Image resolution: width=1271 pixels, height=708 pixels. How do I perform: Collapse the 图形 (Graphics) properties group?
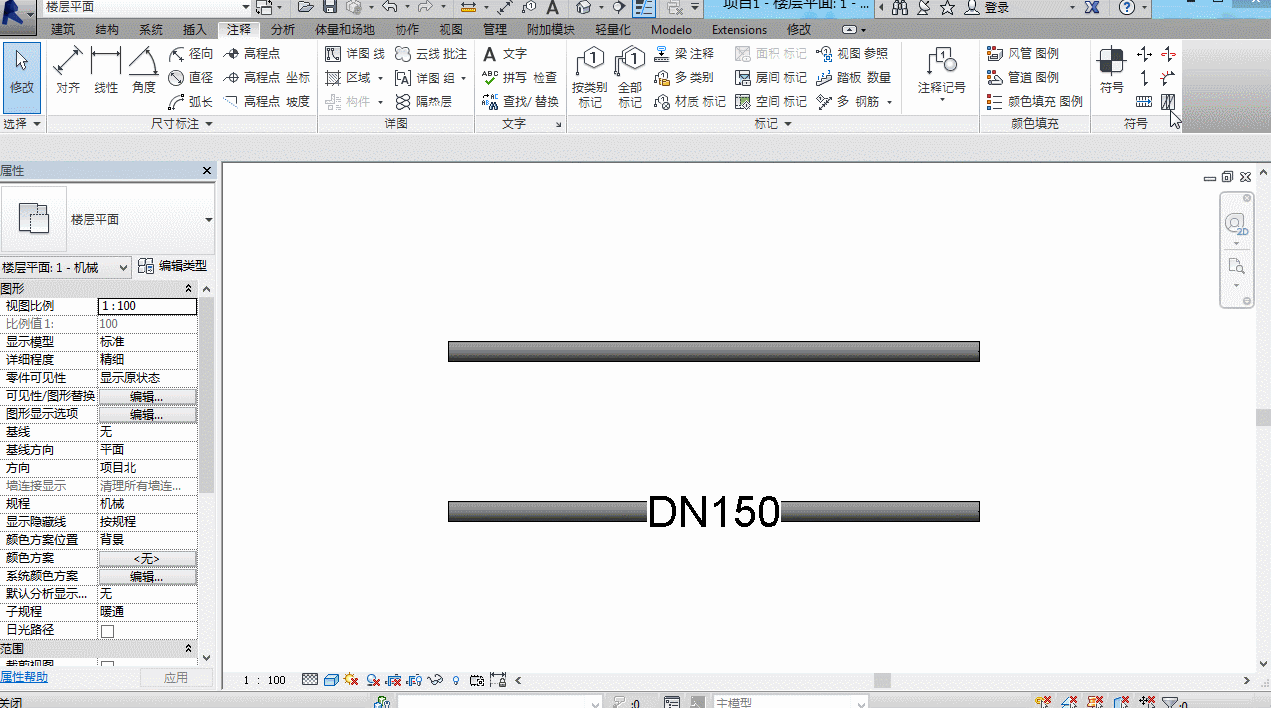click(189, 288)
